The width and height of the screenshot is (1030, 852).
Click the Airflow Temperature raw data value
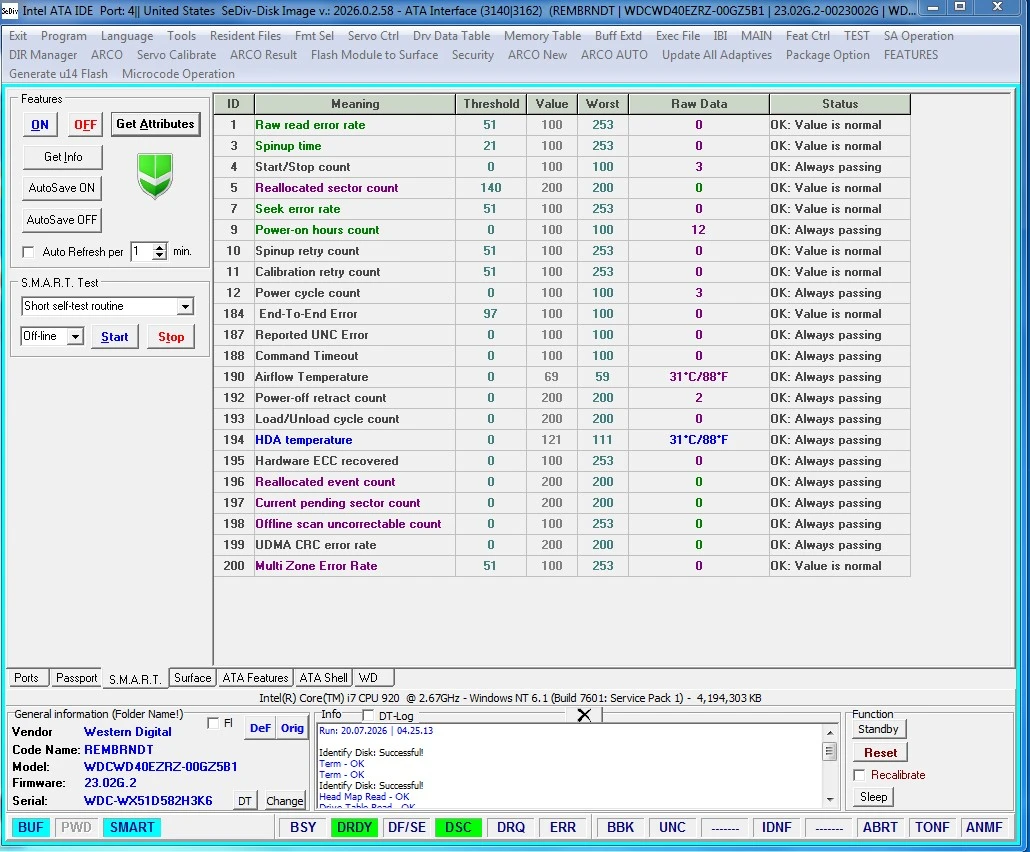pyautogui.click(x=698, y=377)
